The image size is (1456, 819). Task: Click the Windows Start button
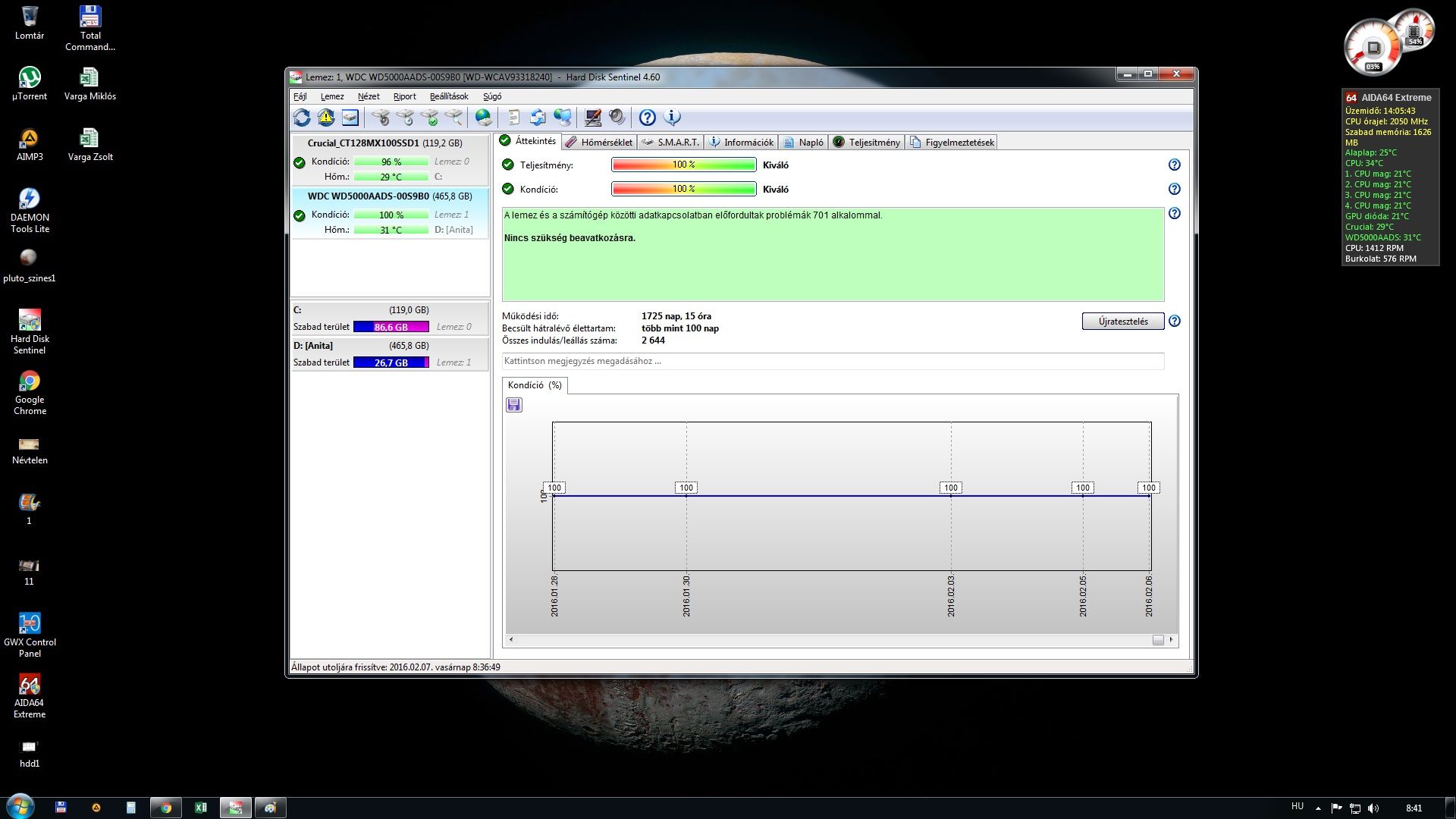[20, 807]
